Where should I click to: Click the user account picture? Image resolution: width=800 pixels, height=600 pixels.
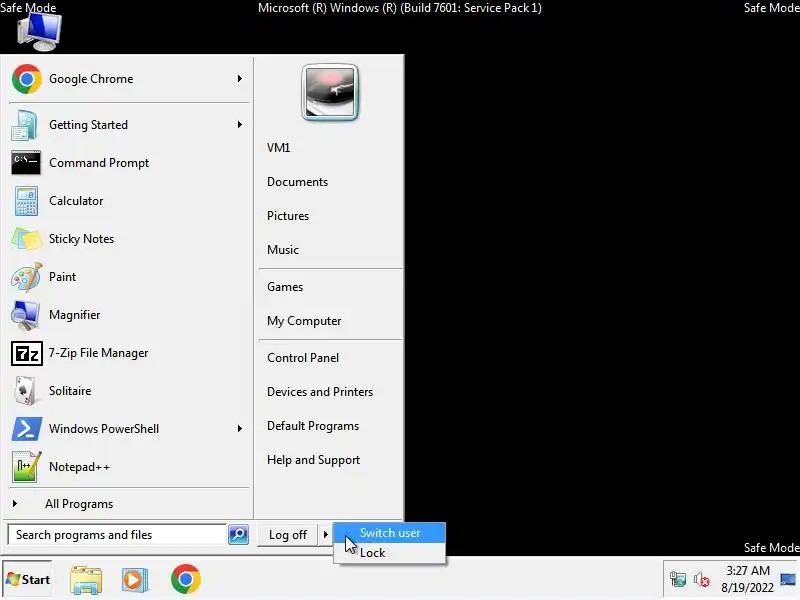coord(330,92)
